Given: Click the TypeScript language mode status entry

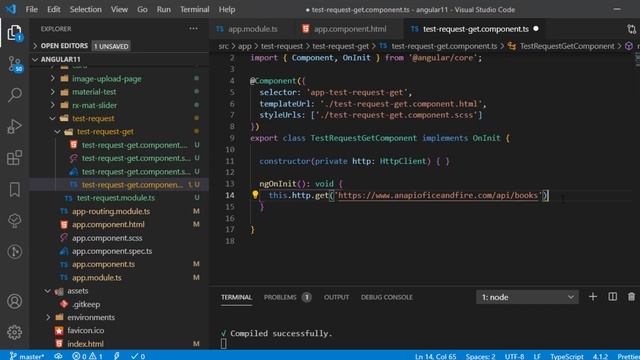Looking at the screenshot, I should pos(567,356).
